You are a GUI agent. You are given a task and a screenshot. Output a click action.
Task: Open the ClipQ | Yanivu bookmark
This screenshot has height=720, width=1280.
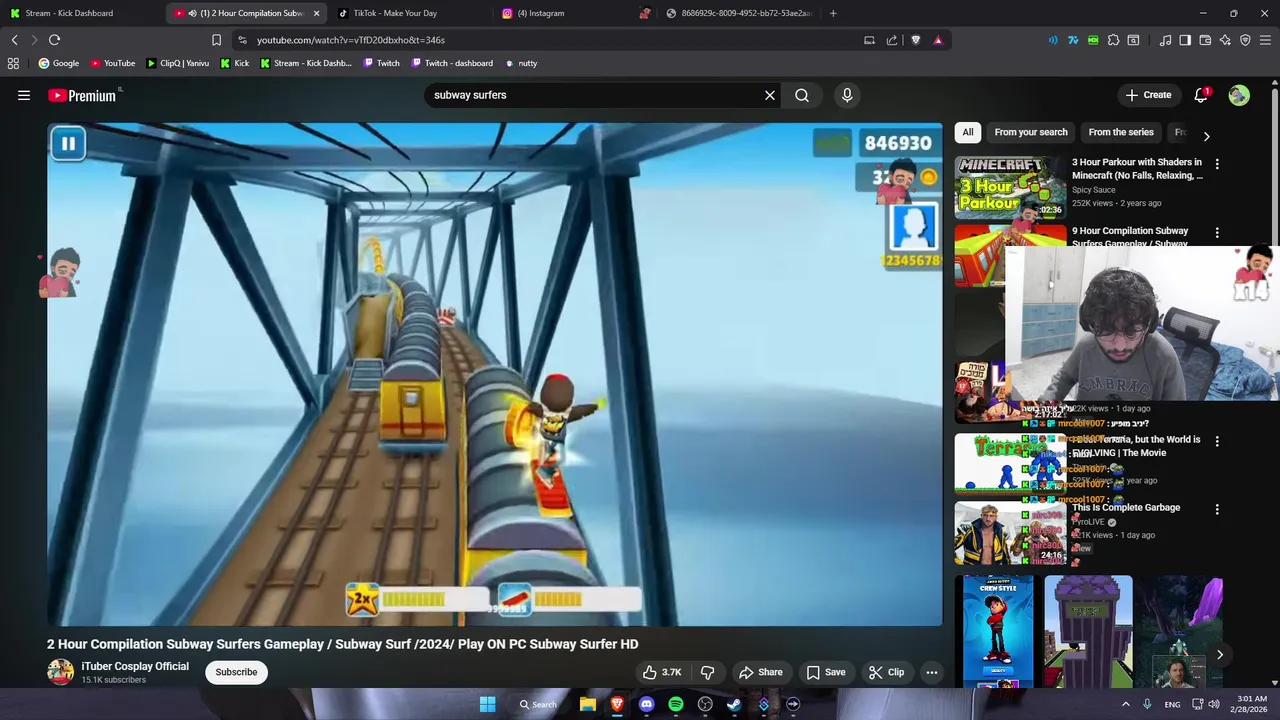pyautogui.click(x=178, y=63)
